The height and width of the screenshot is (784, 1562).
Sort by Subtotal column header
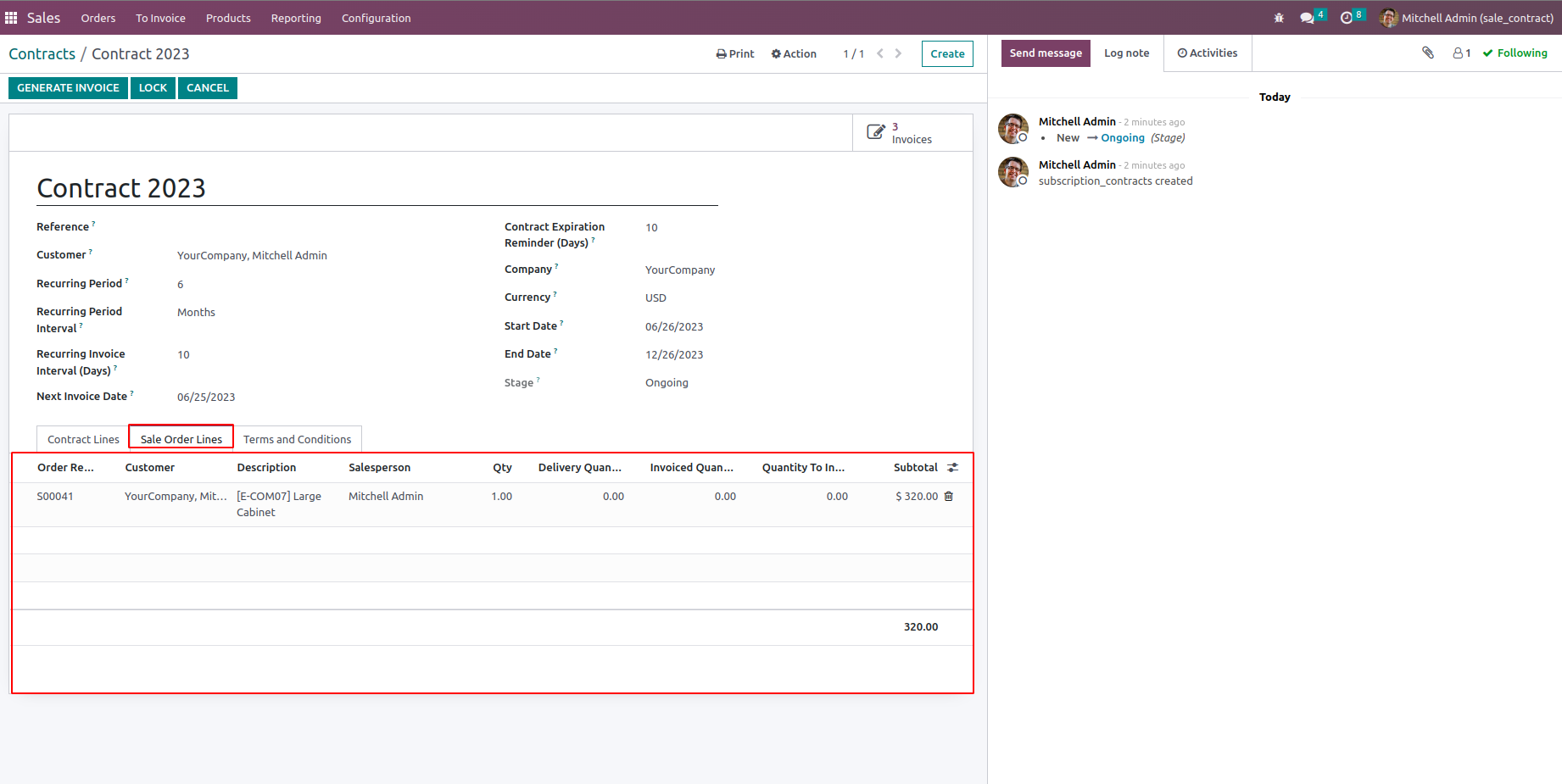point(916,468)
